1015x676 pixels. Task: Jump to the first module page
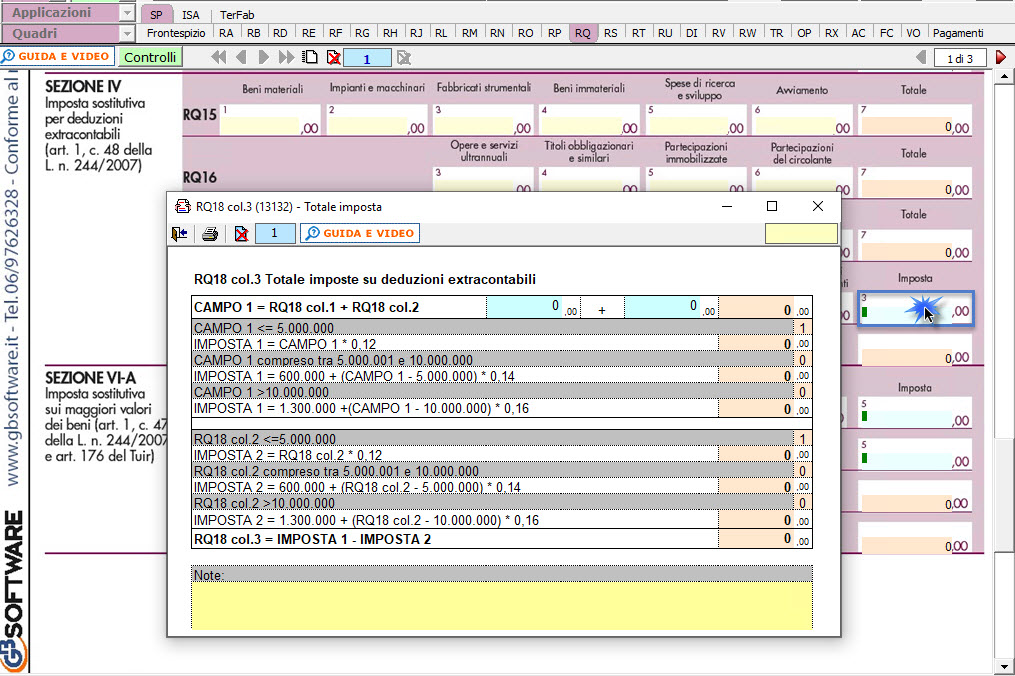(x=219, y=58)
